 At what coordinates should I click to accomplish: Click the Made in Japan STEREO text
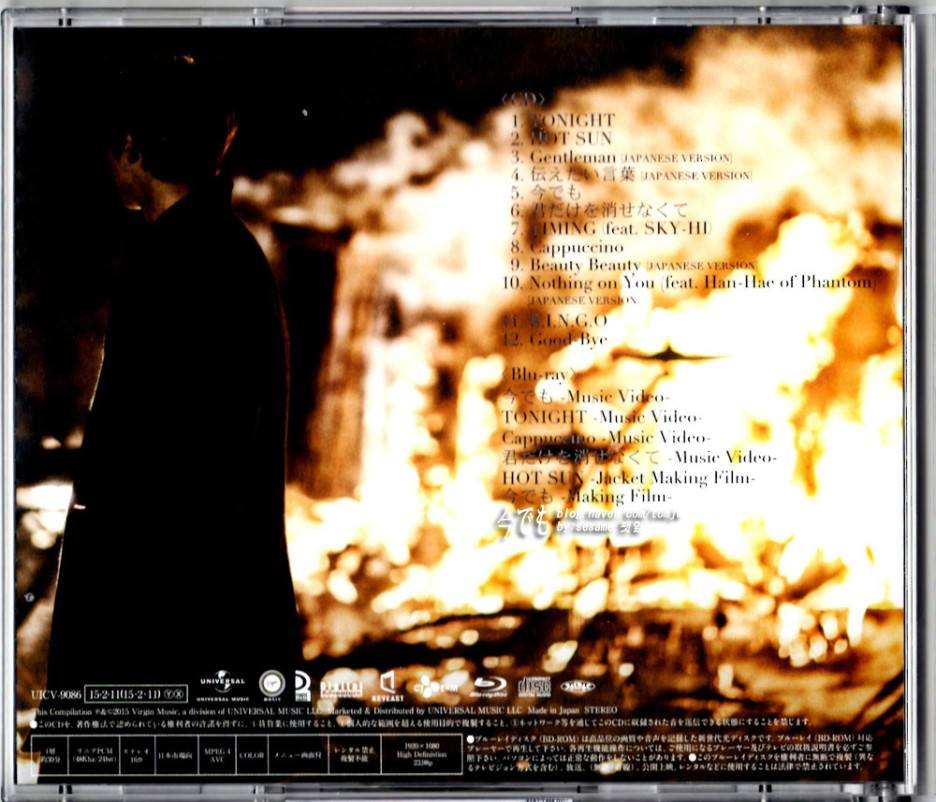point(572,711)
